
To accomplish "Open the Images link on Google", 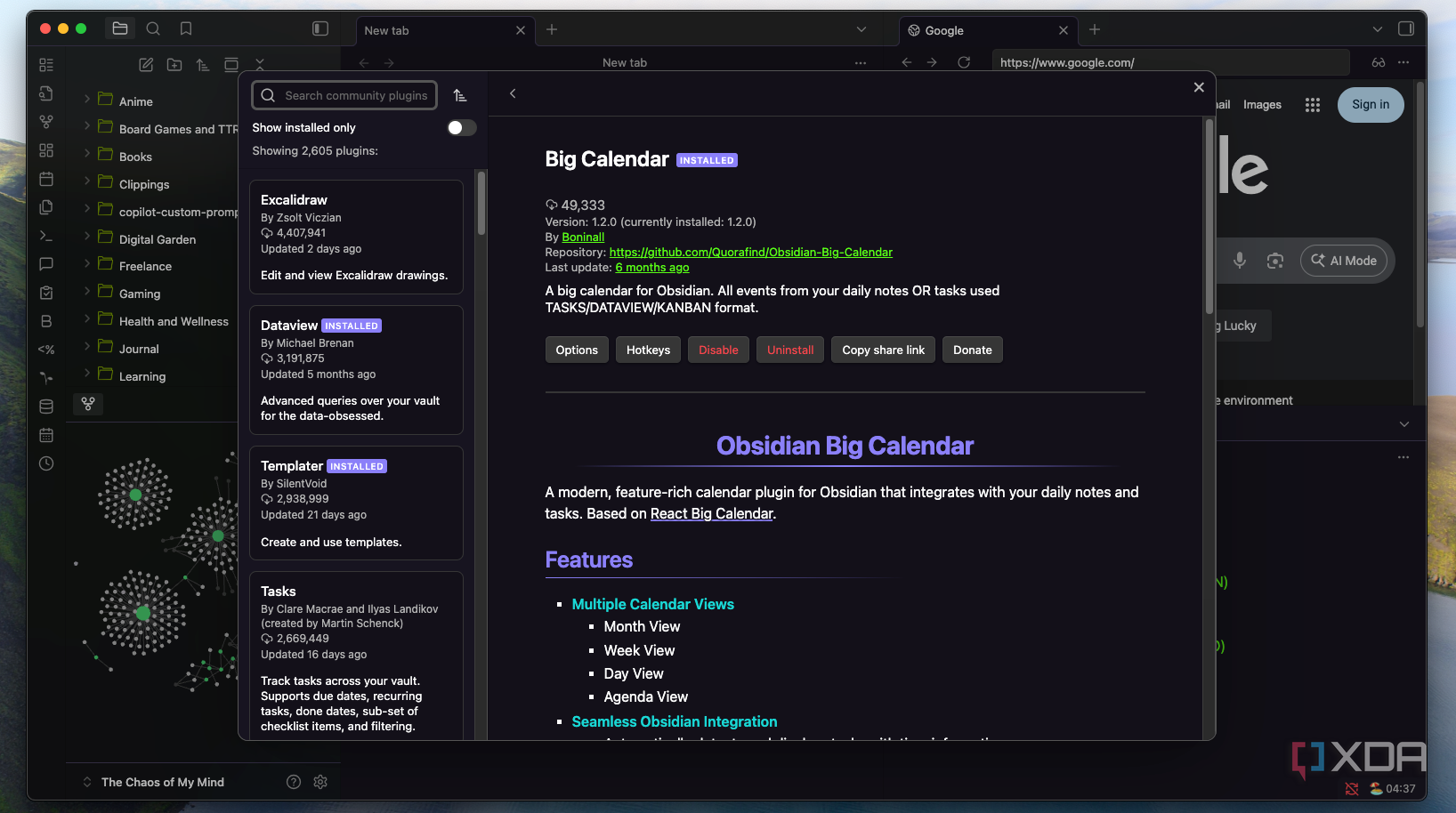I will (1262, 104).
